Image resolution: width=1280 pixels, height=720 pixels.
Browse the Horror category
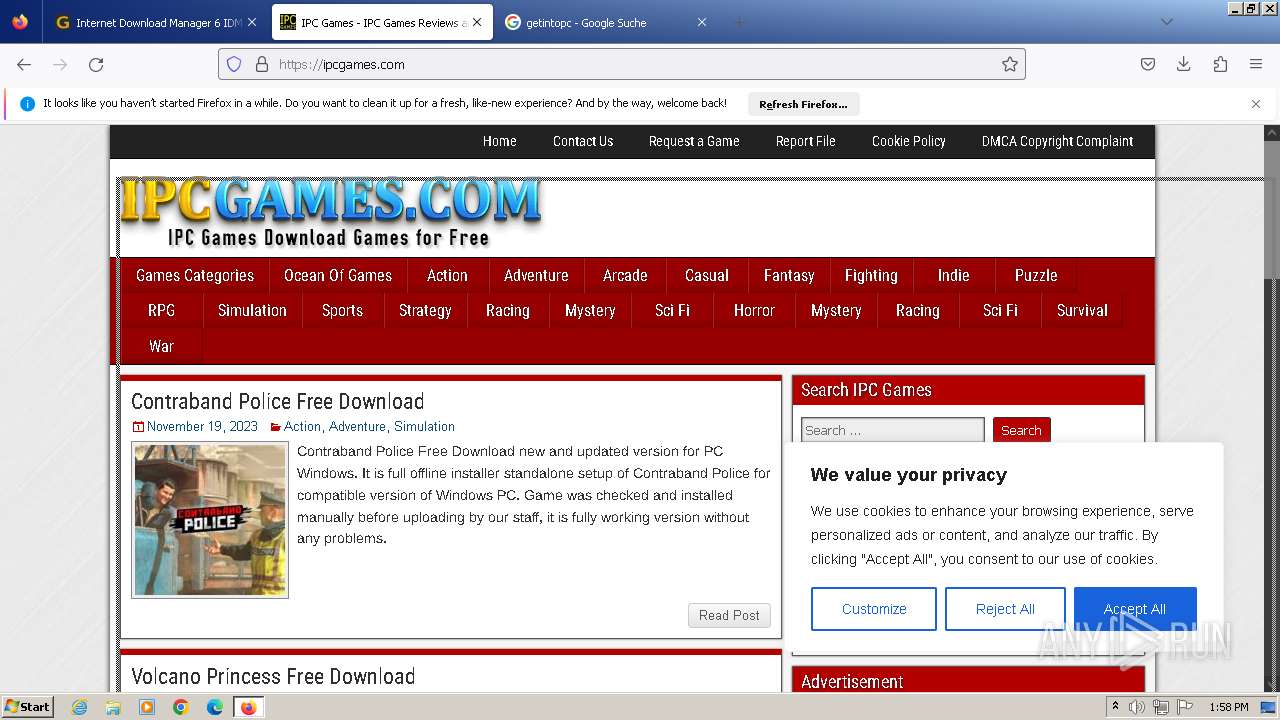tap(754, 310)
